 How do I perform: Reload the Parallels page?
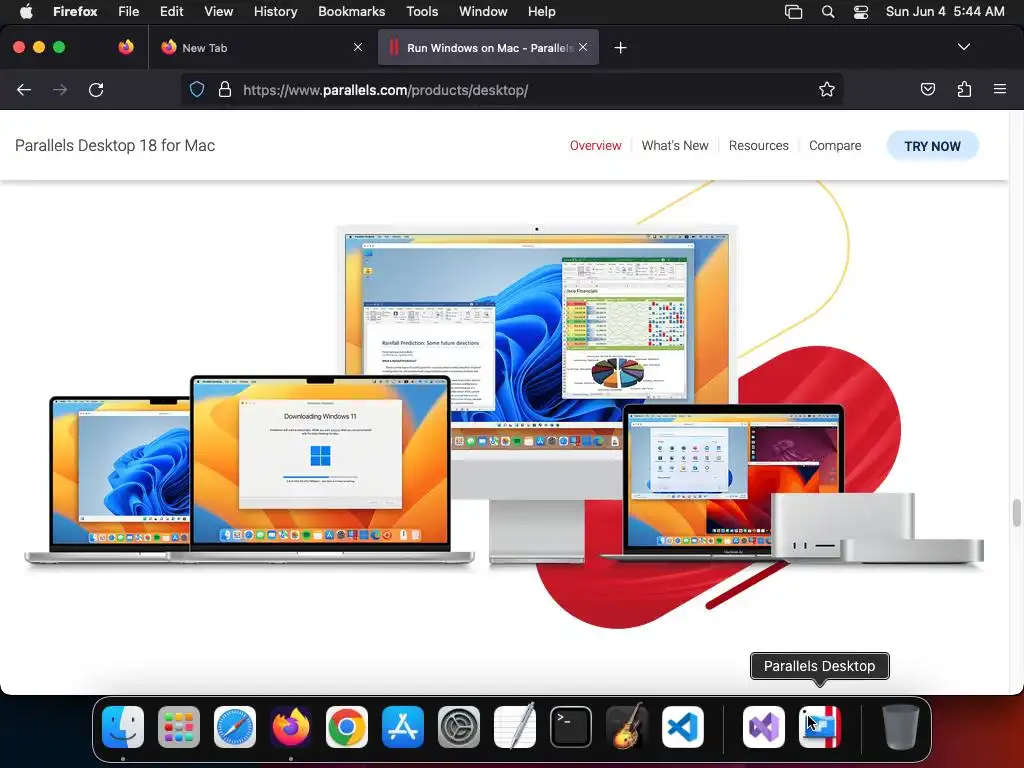coord(96,89)
